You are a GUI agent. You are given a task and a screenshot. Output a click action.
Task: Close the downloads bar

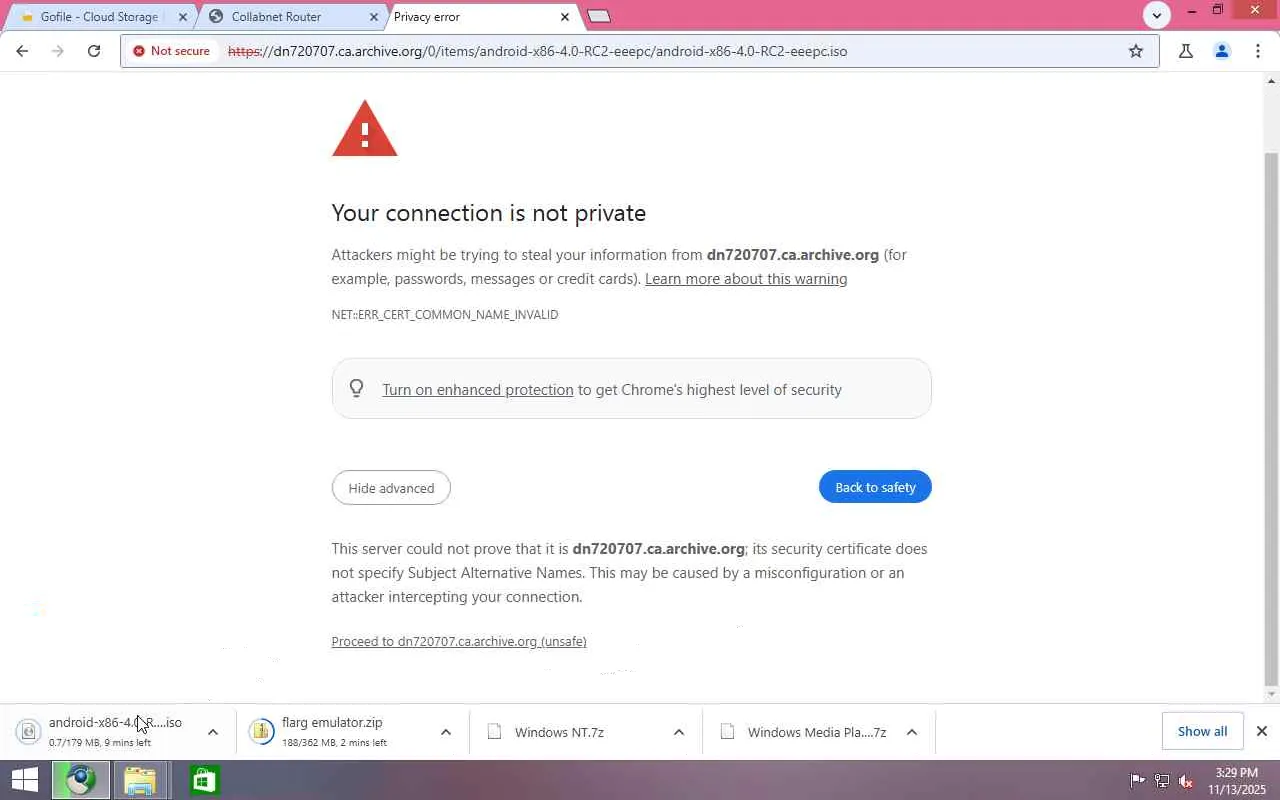tap(1262, 732)
